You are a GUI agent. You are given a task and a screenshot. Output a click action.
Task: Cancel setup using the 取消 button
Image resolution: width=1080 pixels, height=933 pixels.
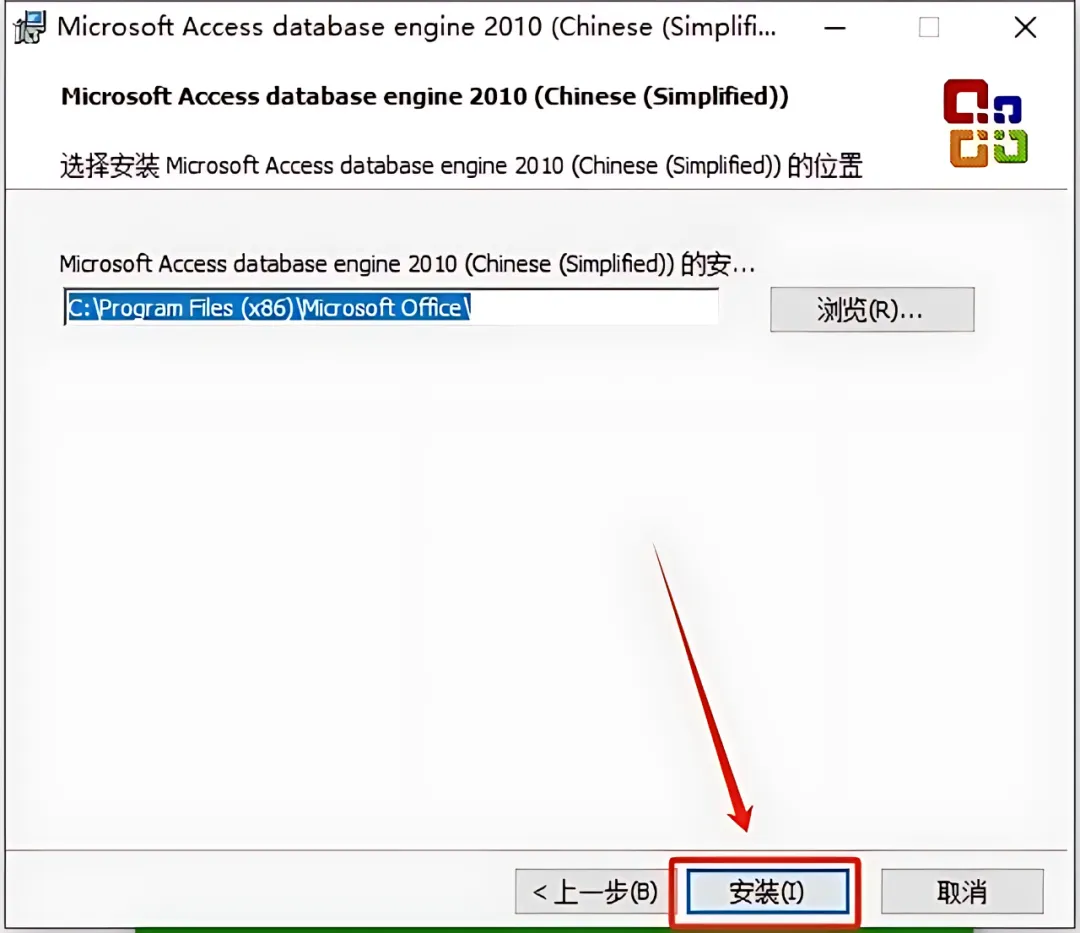tap(962, 892)
